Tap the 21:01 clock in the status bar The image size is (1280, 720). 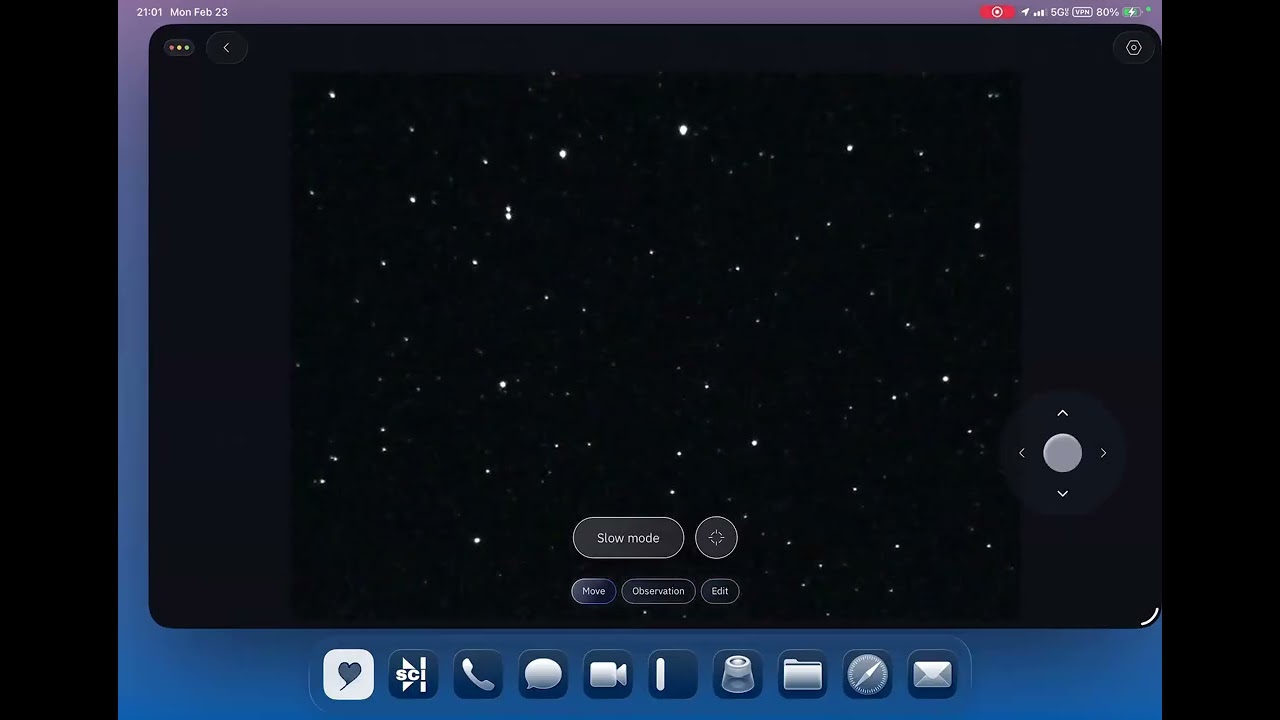pos(149,12)
